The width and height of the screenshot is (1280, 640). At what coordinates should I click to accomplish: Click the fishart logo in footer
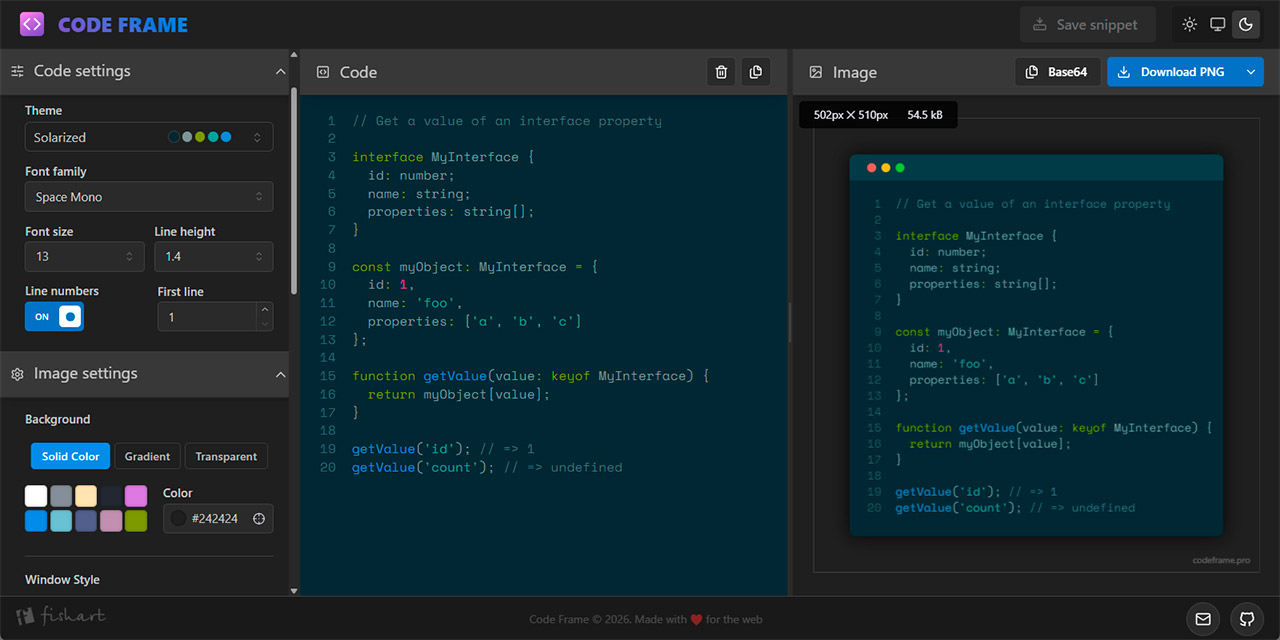pos(61,616)
